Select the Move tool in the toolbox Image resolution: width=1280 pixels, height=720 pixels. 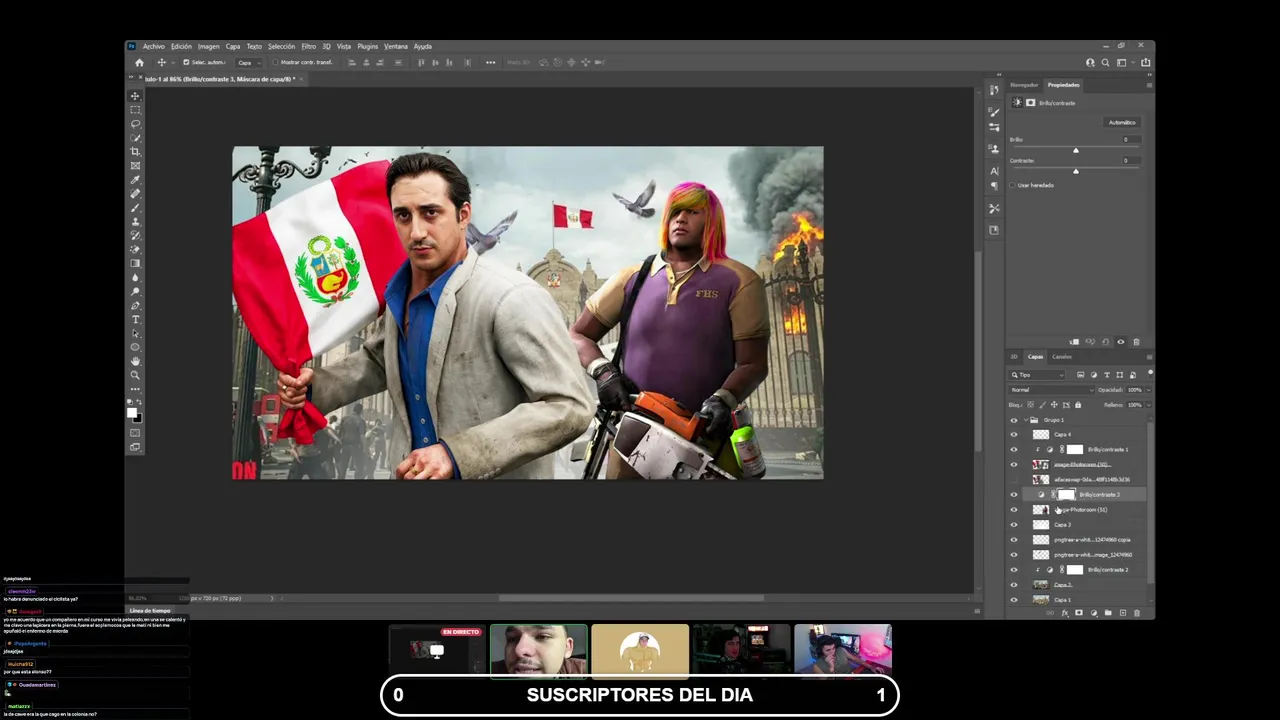[x=135, y=96]
